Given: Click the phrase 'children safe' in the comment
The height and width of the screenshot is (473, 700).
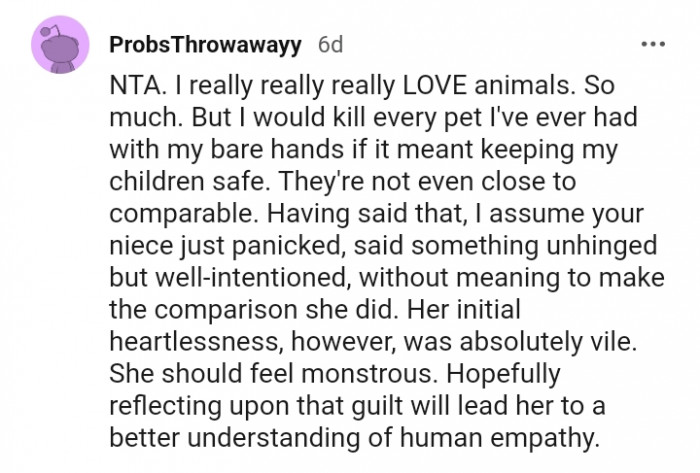Looking at the screenshot, I should (x=187, y=182).
